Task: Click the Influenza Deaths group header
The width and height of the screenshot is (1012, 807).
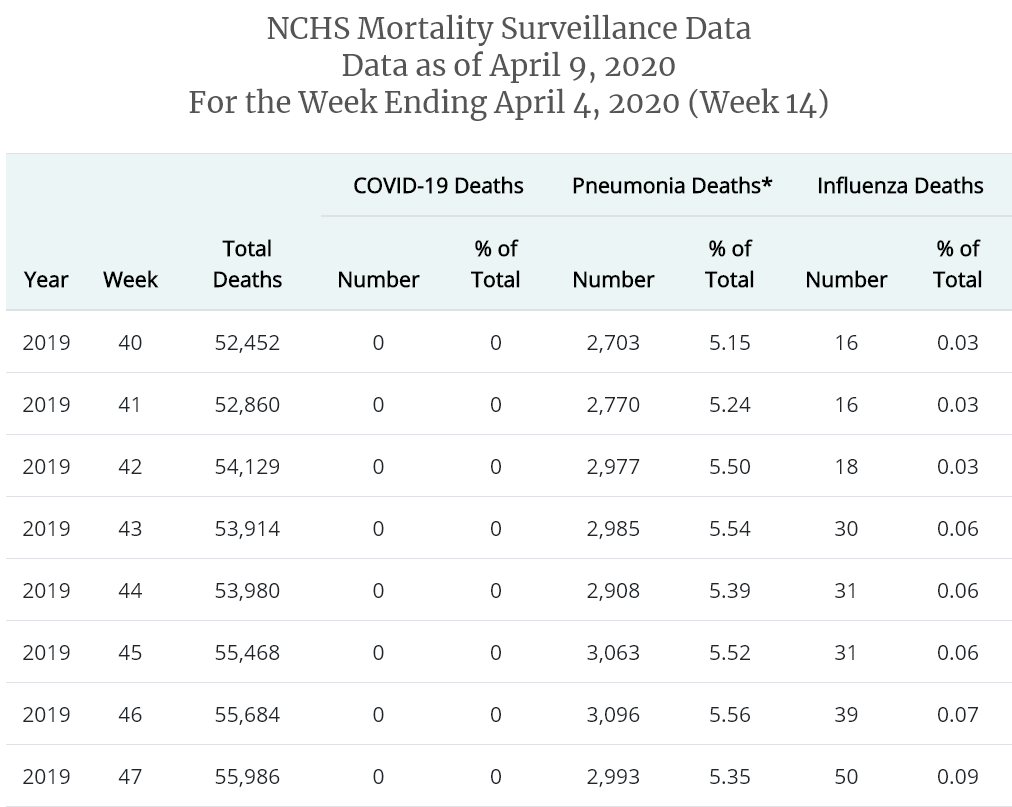Action: click(900, 185)
